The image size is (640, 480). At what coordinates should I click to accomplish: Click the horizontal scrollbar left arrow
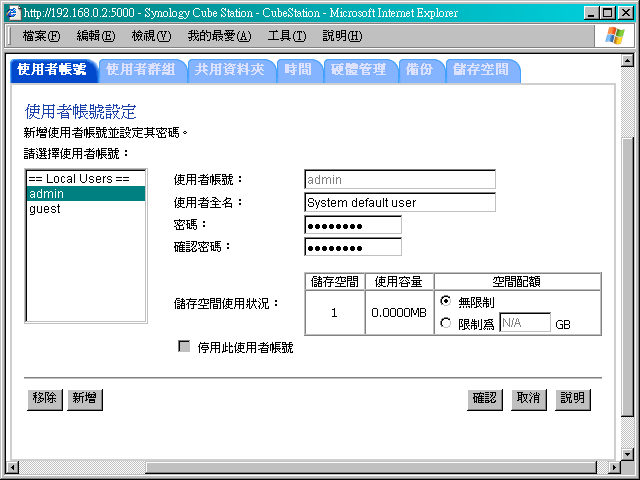[13, 467]
